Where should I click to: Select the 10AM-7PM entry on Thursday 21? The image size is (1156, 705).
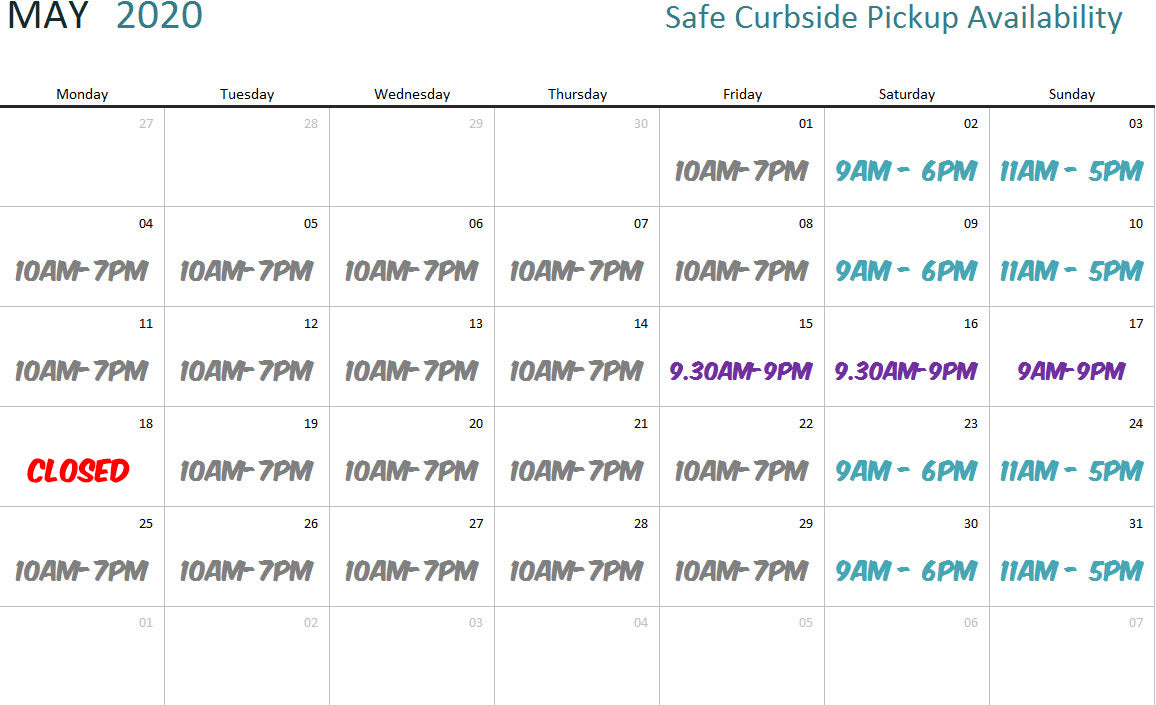(x=576, y=471)
